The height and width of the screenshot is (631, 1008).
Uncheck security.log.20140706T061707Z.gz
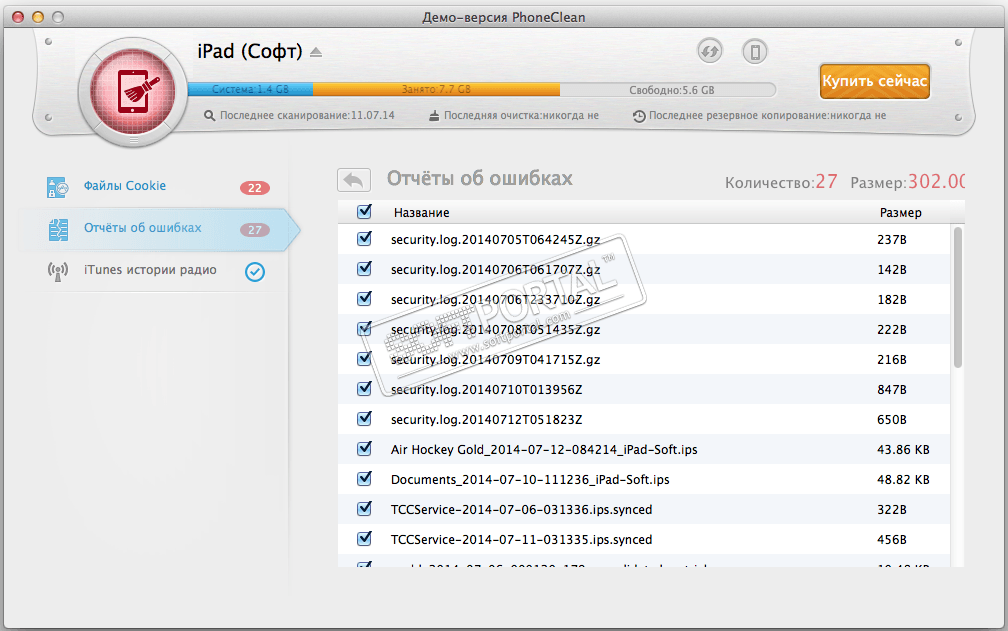pyautogui.click(x=364, y=268)
